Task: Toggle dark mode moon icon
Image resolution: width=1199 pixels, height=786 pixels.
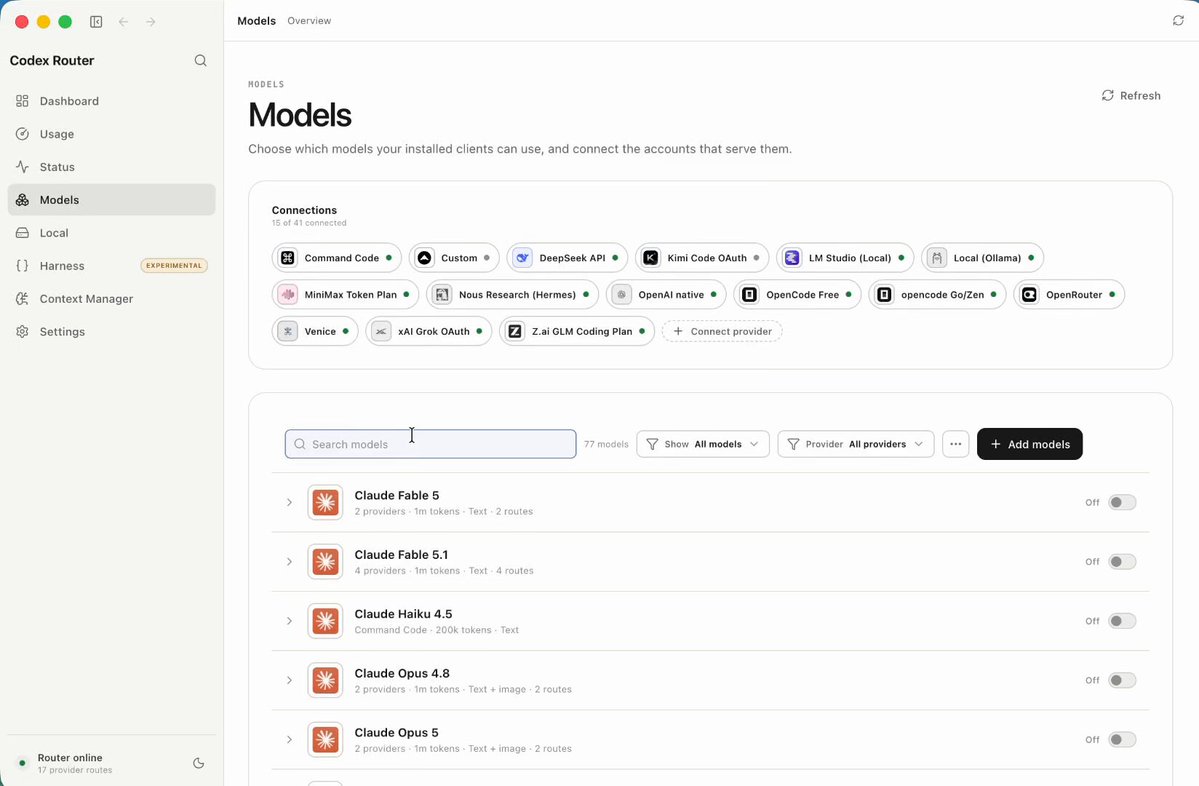Action: 199,763
